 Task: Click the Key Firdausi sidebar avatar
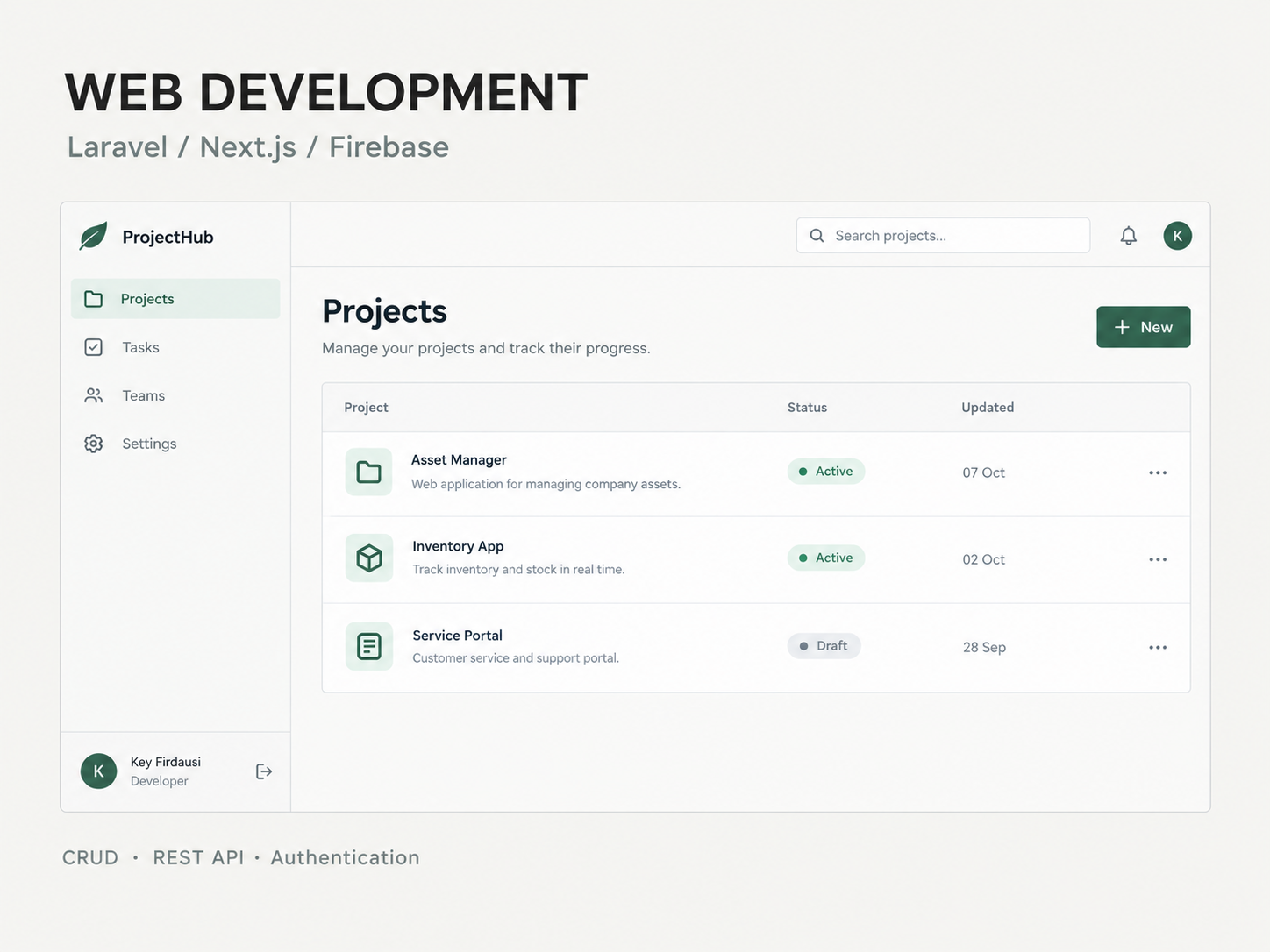98,771
